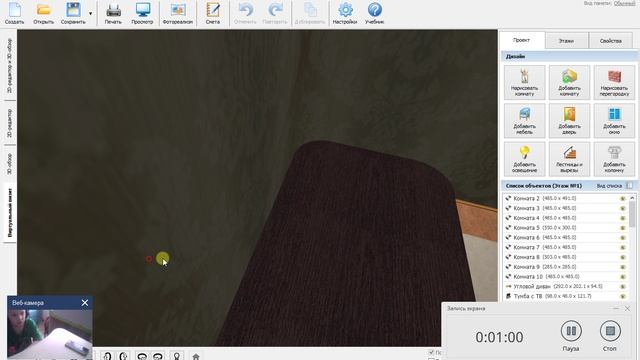This screenshot has height=360, width=640.
Task: Open the Учебник help icon
Action: (375, 13)
